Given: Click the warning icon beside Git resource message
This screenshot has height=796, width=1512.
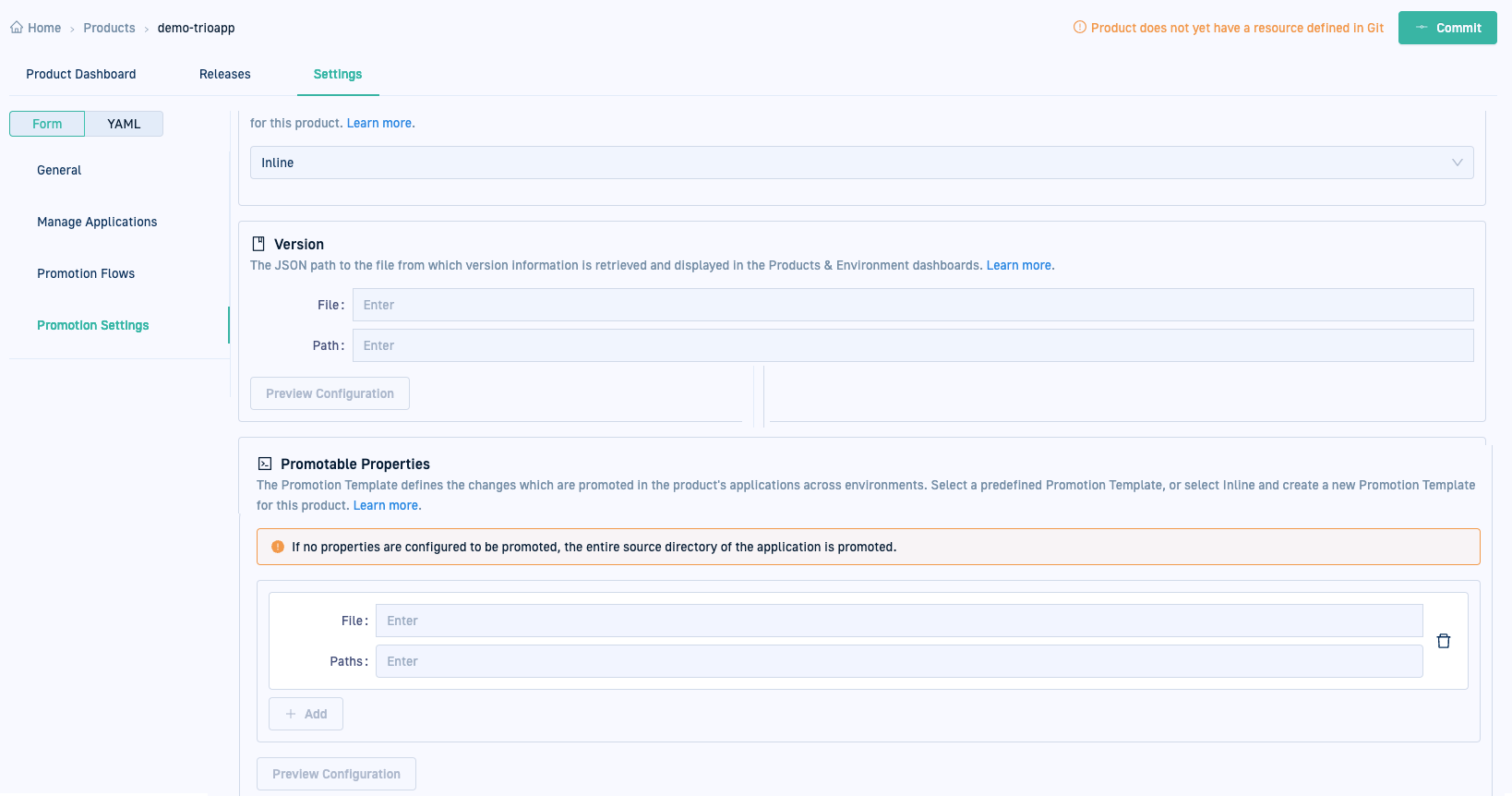Looking at the screenshot, I should tap(1079, 28).
